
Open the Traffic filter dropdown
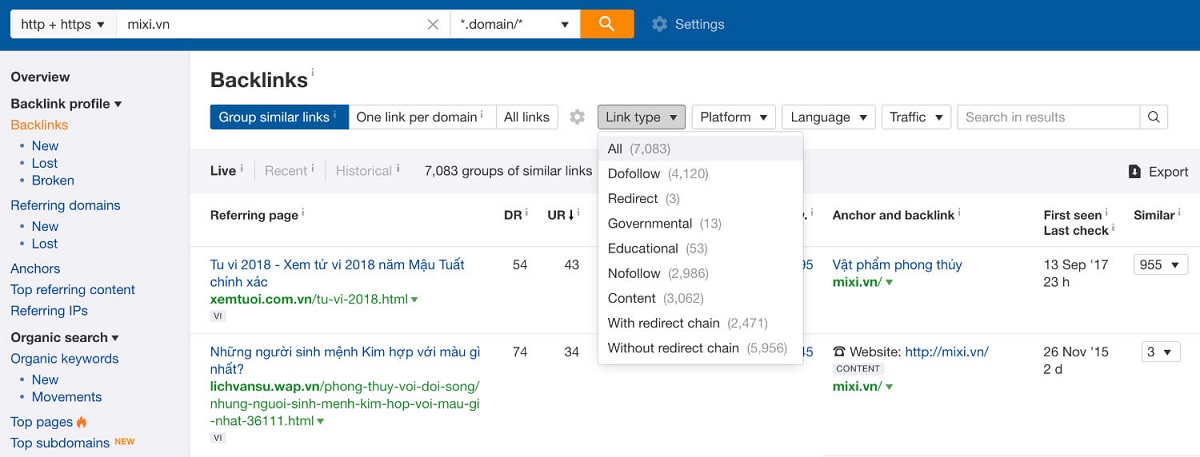tap(916, 117)
